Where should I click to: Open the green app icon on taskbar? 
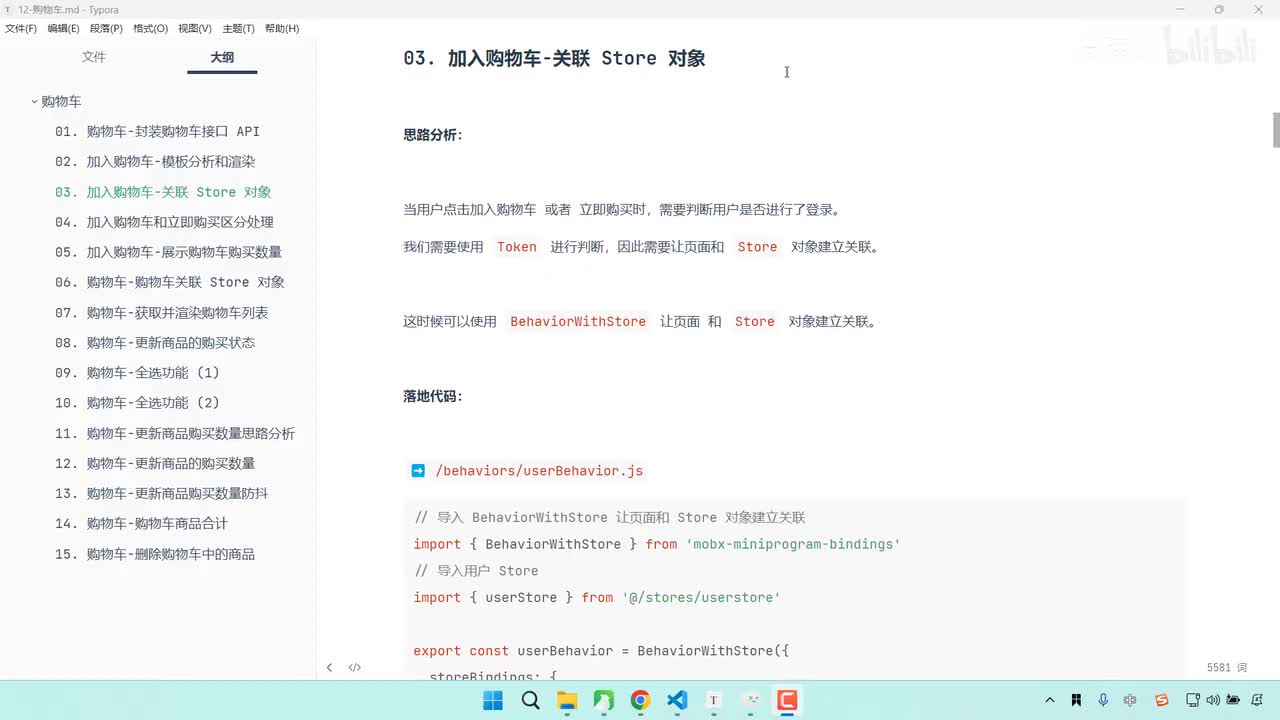[604, 700]
